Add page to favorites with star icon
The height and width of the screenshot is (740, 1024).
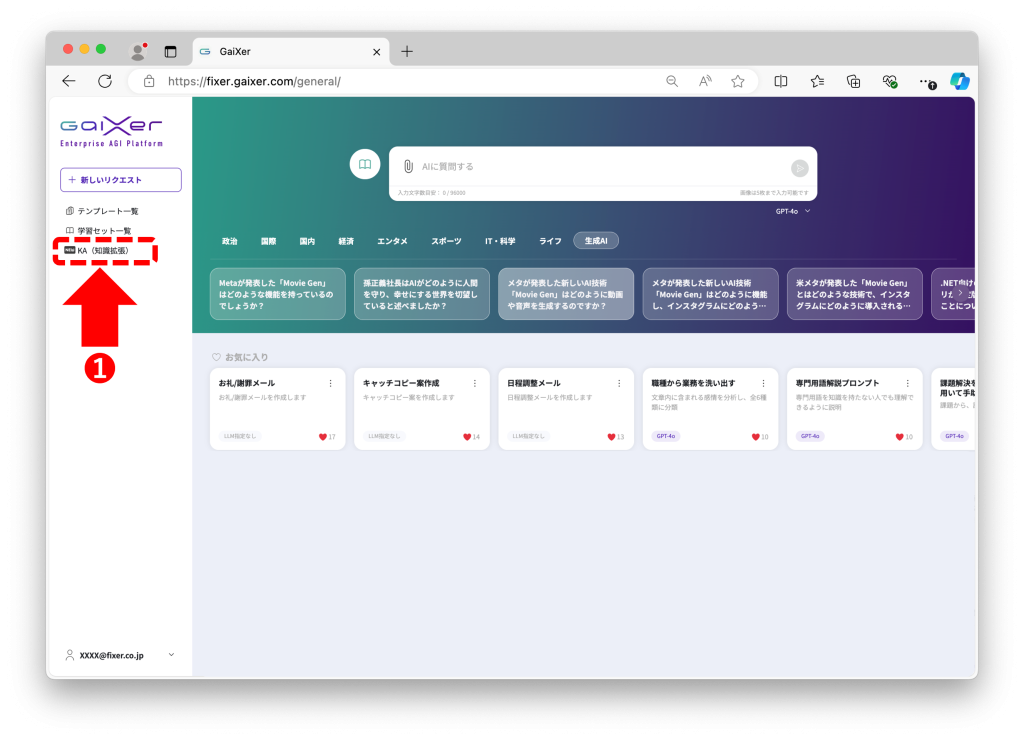pyautogui.click(x=738, y=81)
